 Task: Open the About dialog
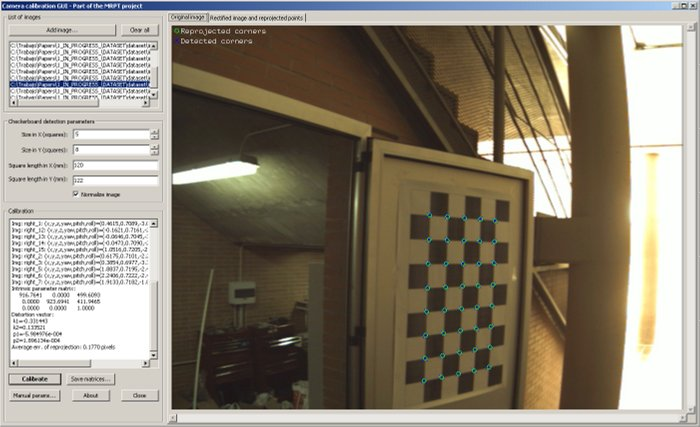point(90,395)
